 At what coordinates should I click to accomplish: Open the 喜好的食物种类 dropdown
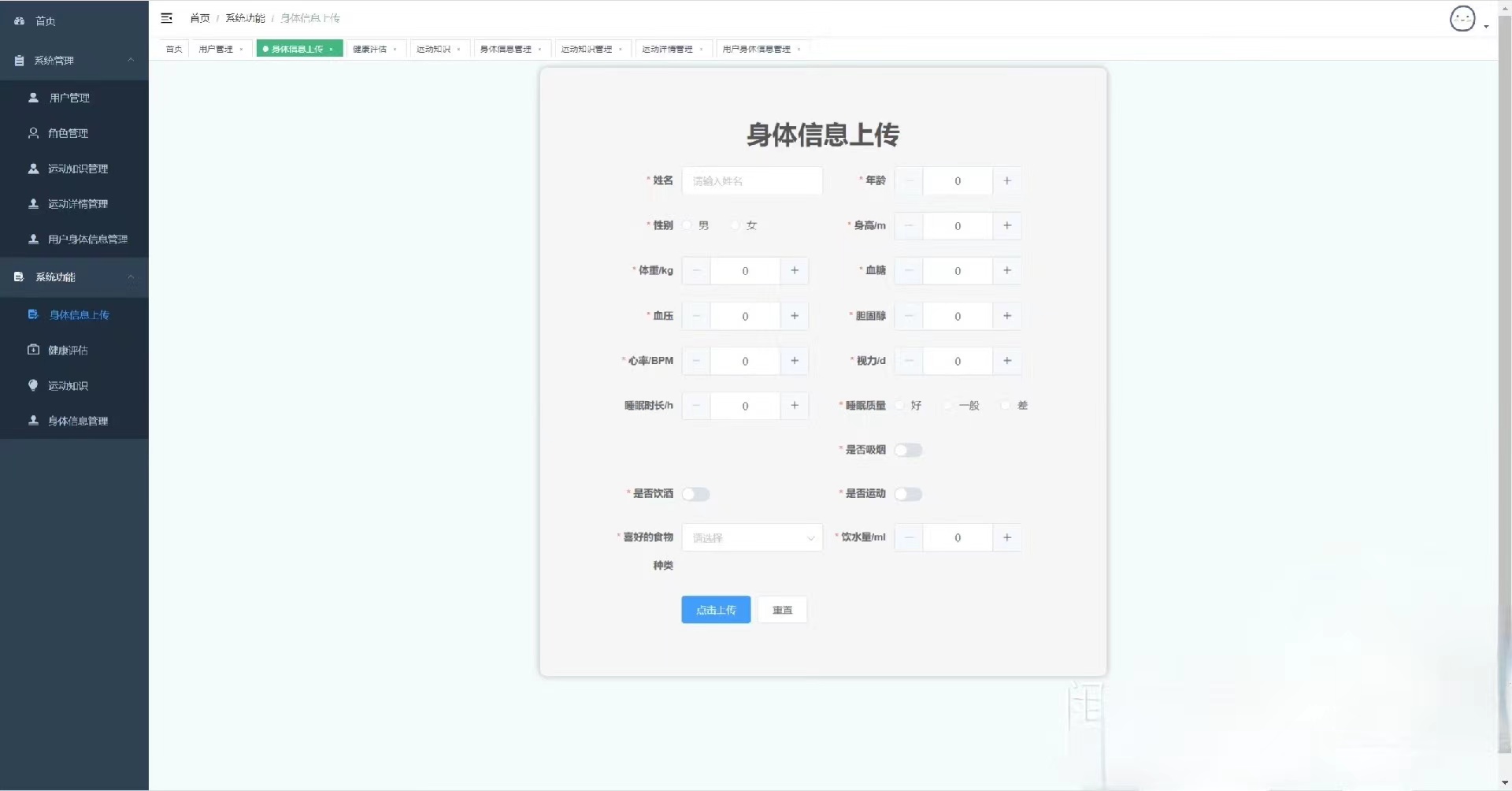point(752,538)
